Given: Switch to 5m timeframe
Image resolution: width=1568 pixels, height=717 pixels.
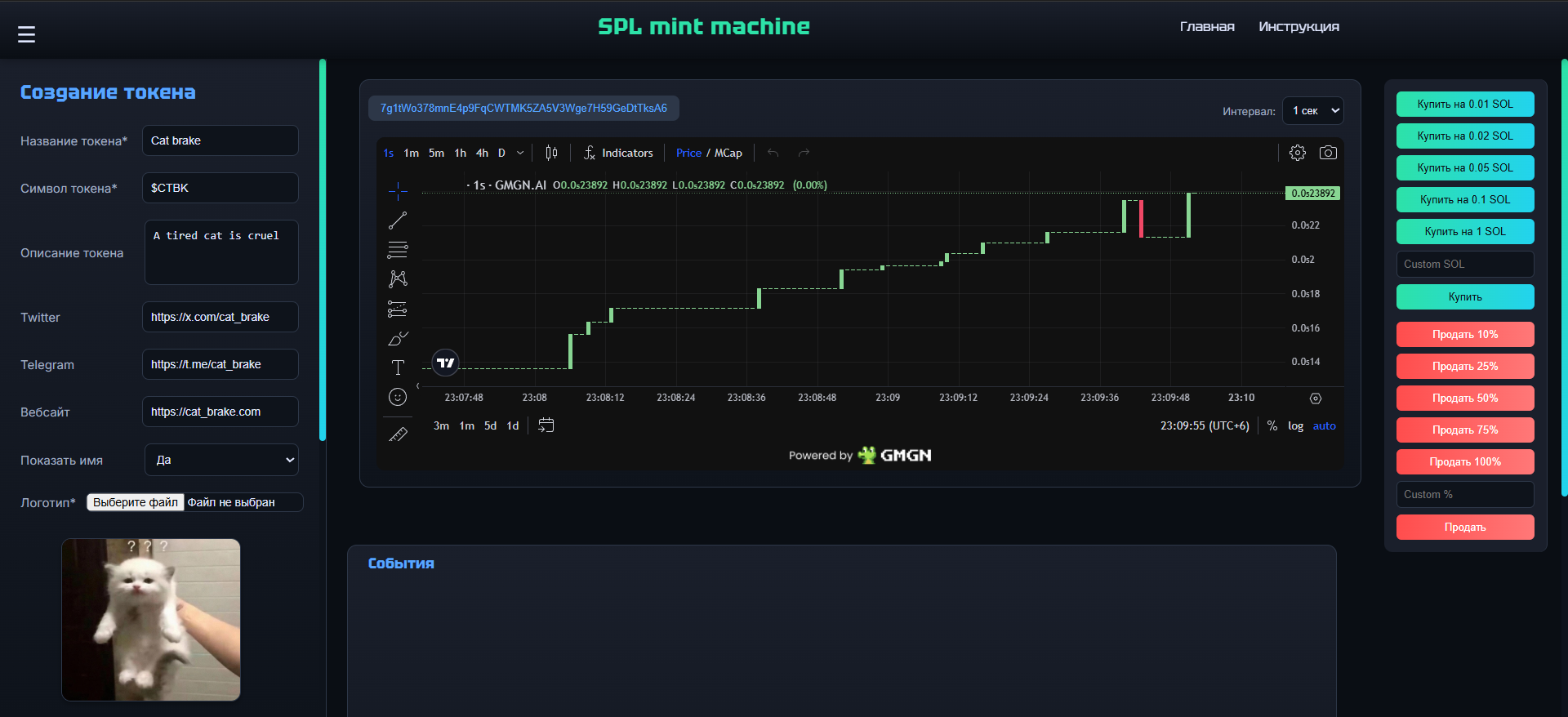Looking at the screenshot, I should point(436,153).
